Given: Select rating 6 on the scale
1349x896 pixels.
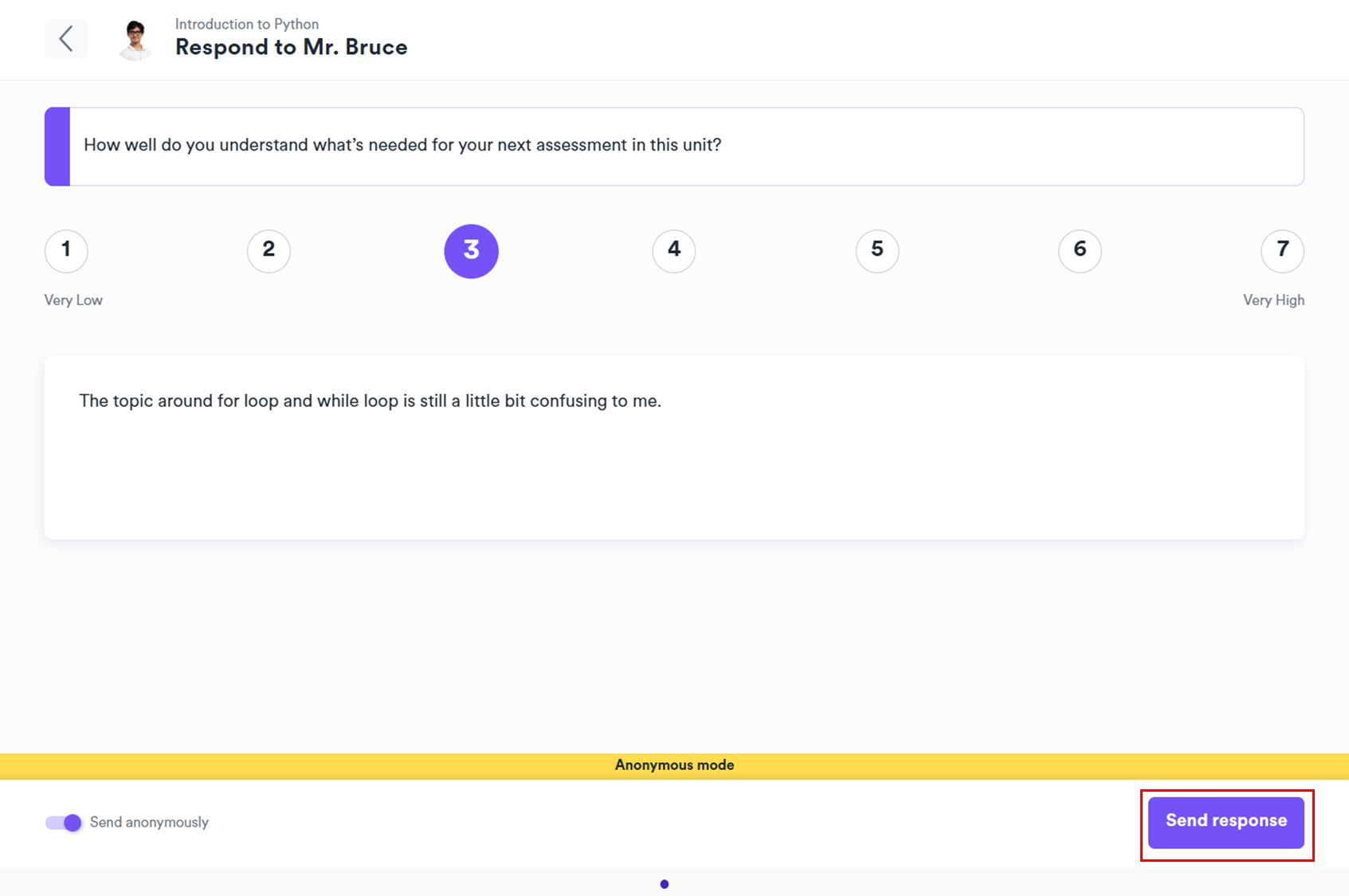Looking at the screenshot, I should (x=1080, y=250).
